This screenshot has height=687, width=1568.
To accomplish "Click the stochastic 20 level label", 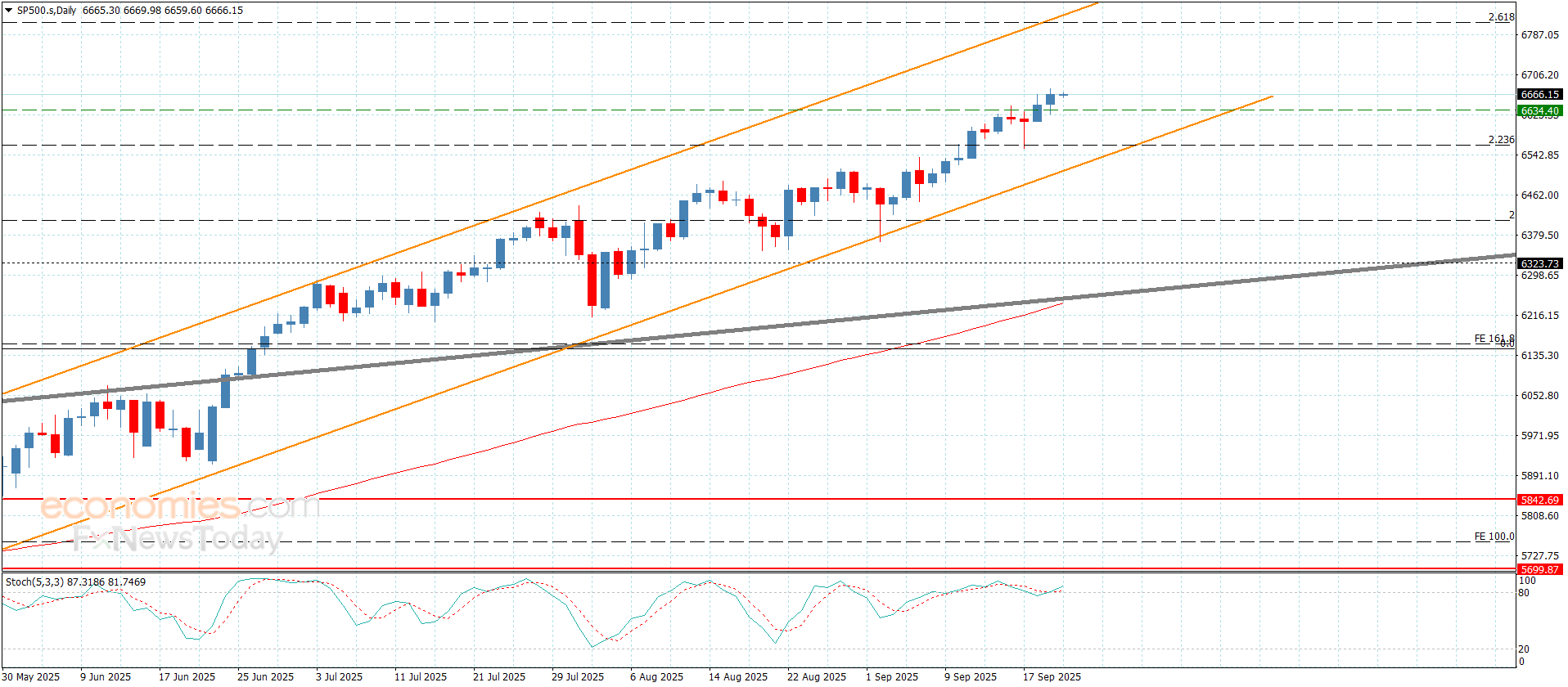I will click(x=1524, y=649).
